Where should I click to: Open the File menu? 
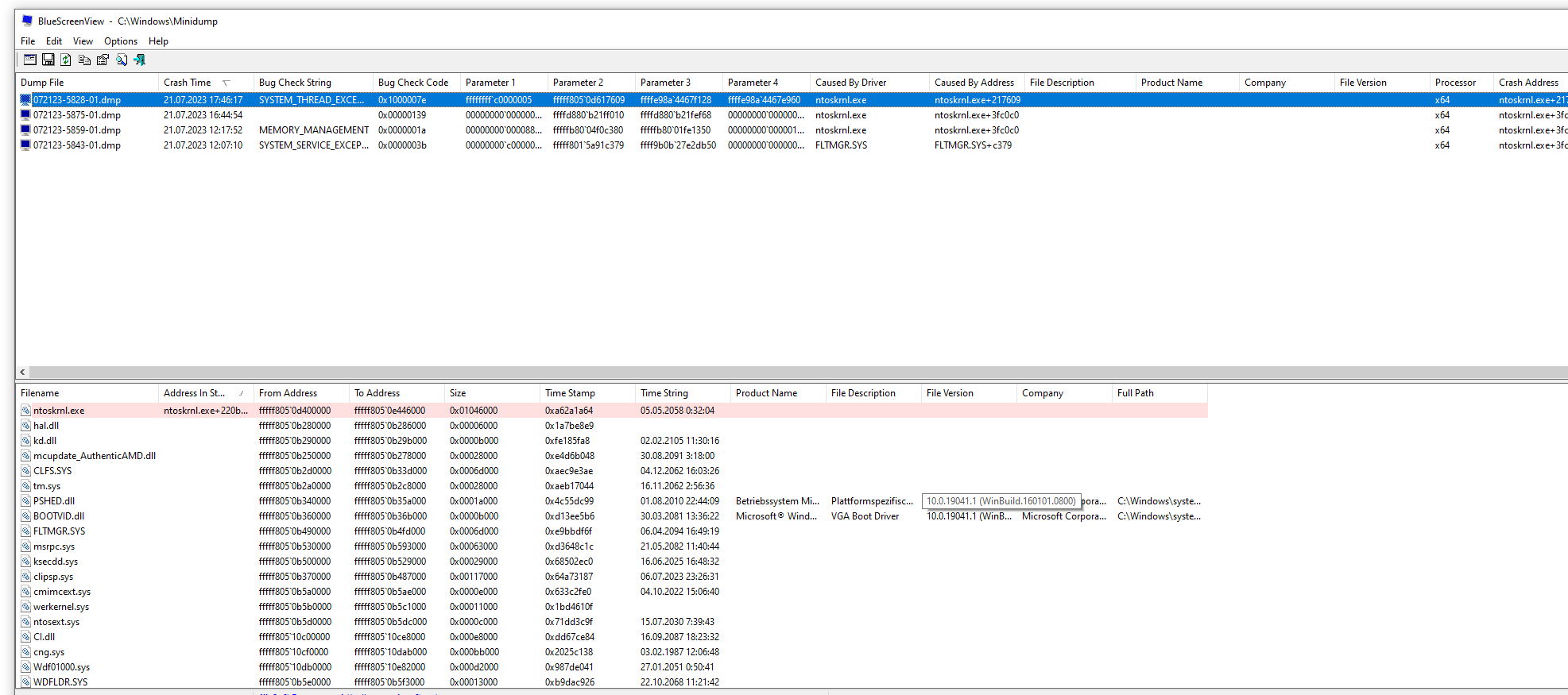tap(28, 41)
